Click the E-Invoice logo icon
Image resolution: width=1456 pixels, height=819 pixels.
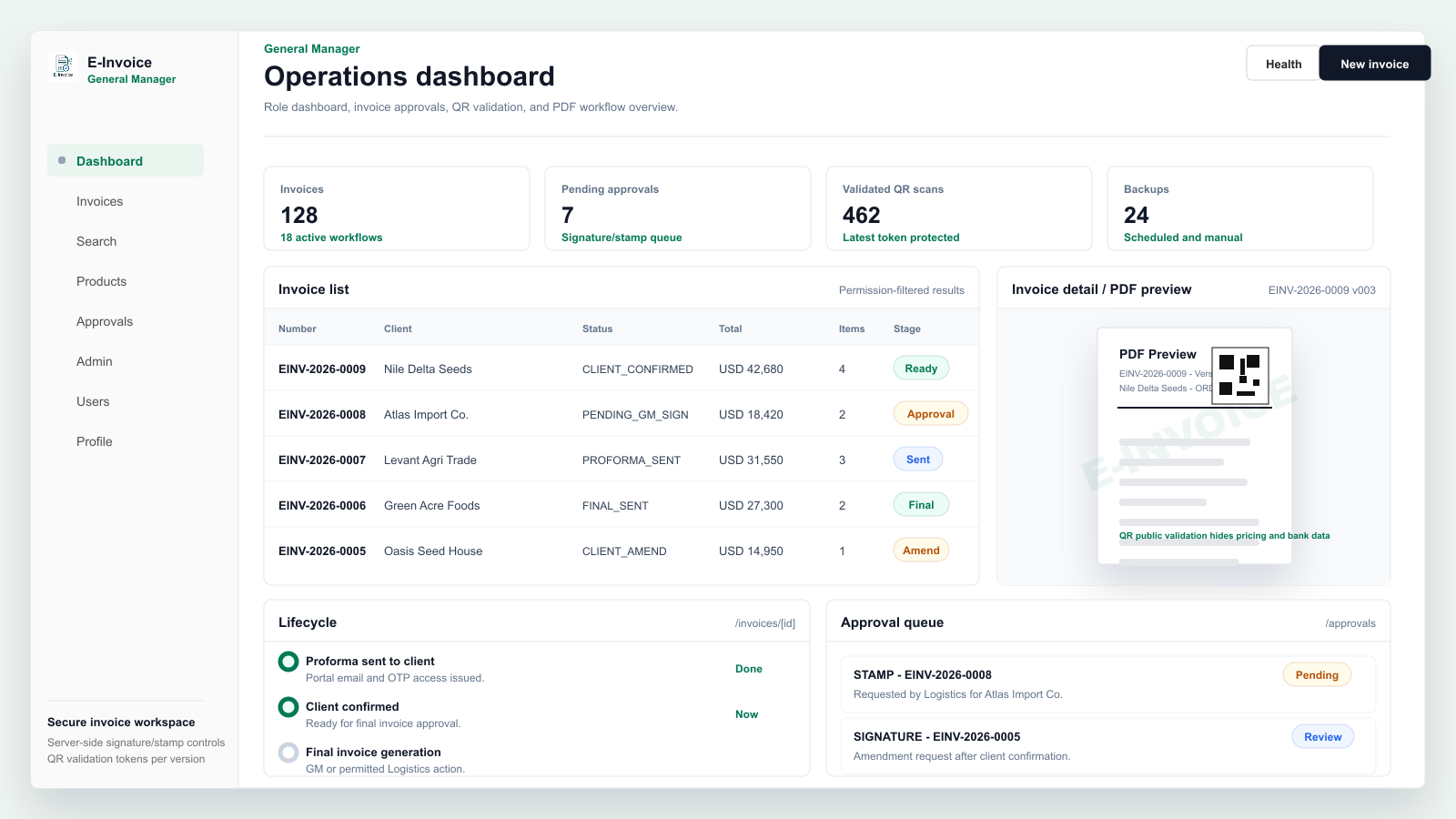pyautogui.click(x=64, y=66)
